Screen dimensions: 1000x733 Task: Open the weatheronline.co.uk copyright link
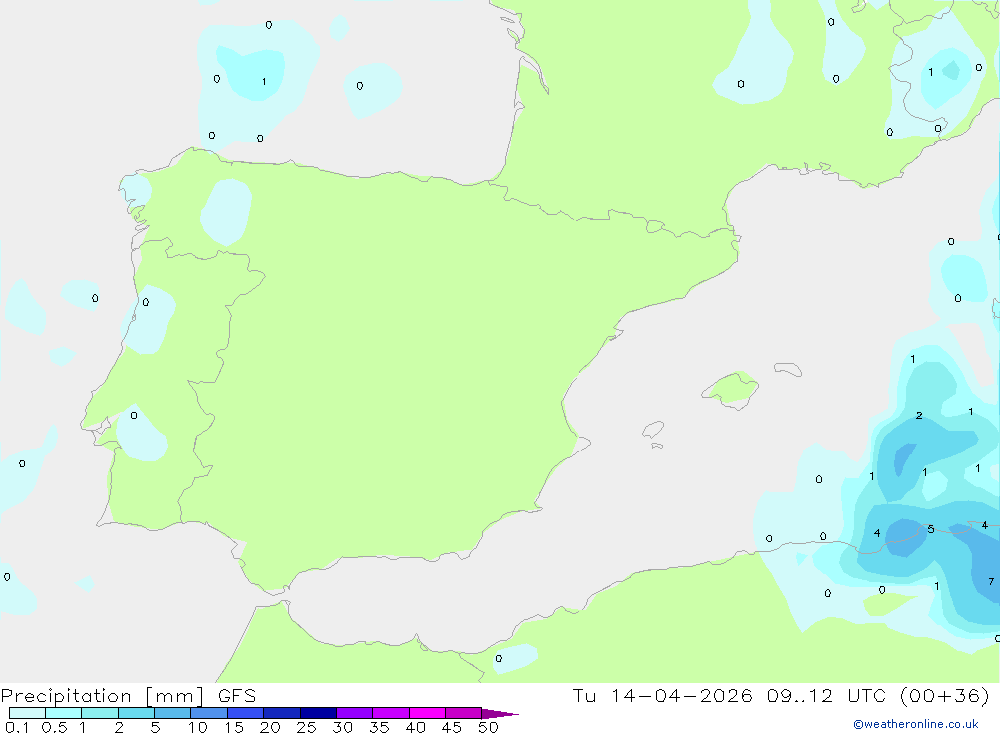pos(916,724)
